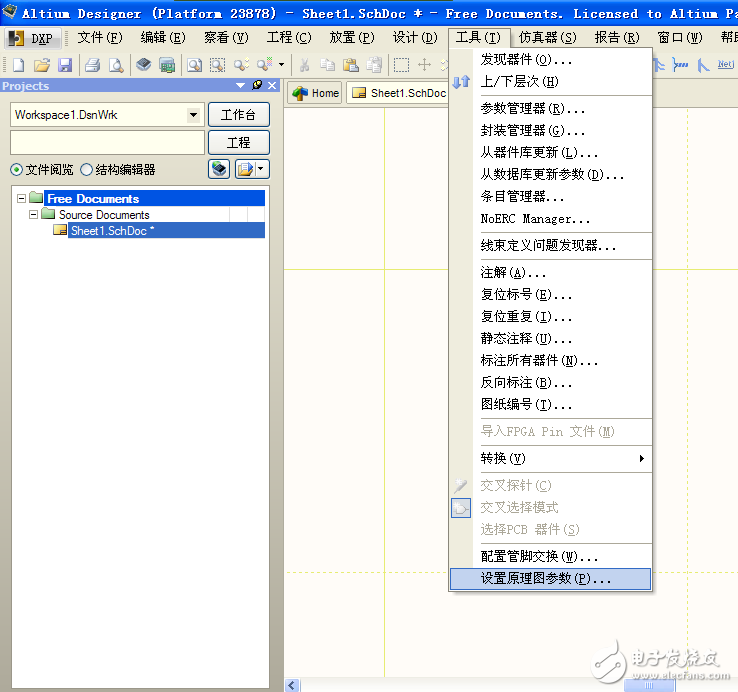Activate the zoom area tool
Viewport: 738px width, 692px height.
click(x=217, y=64)
